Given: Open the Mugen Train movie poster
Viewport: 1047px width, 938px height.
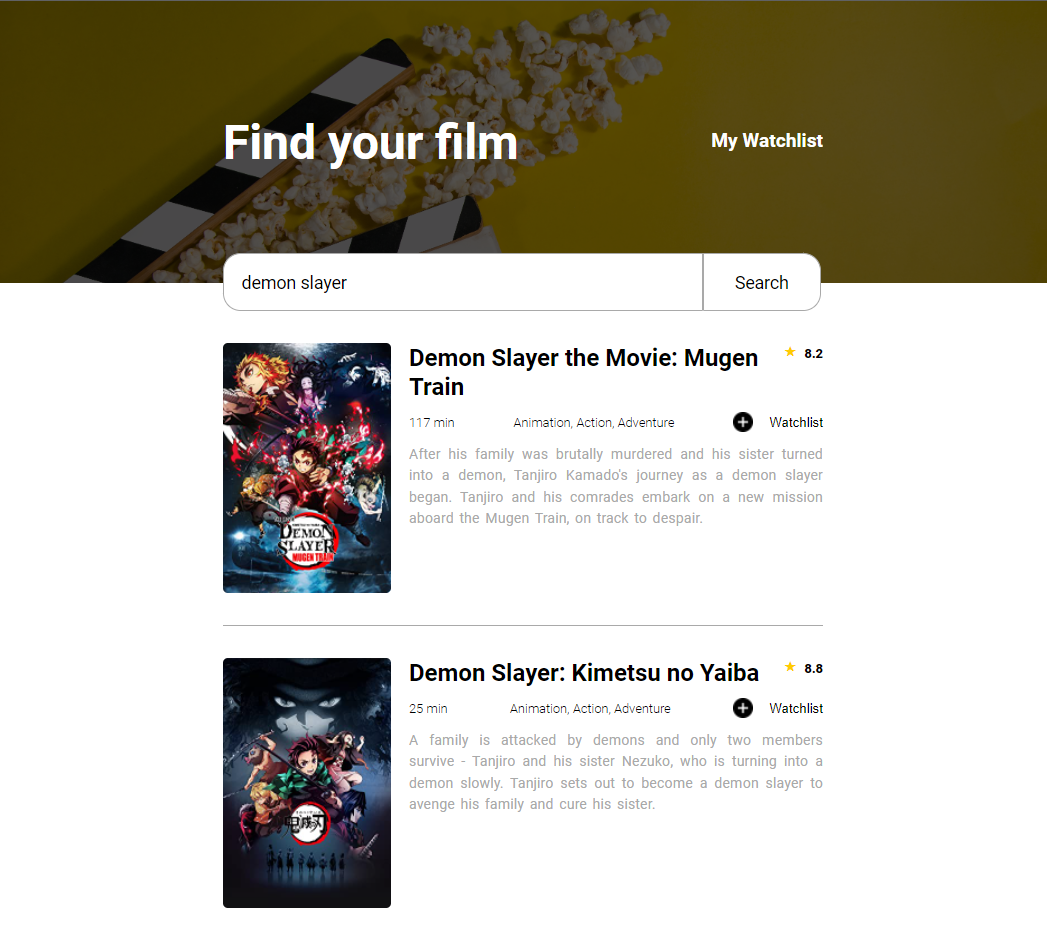Looking at the screenshot, I should point(307,468).
